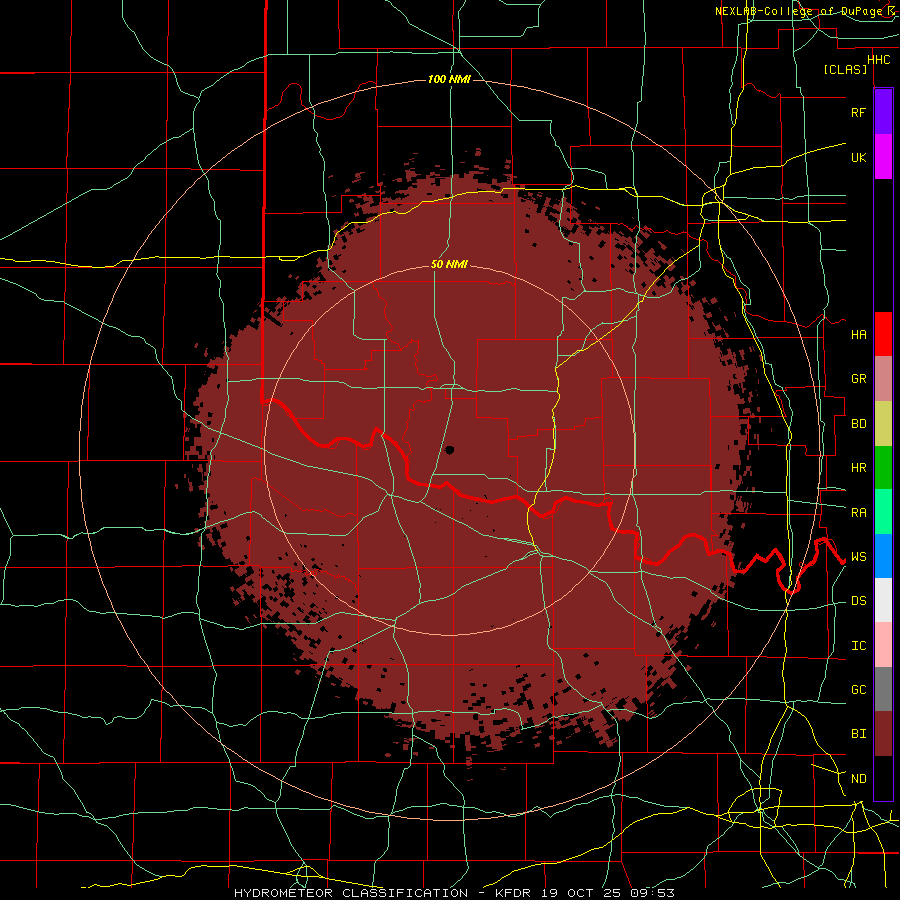
Task: Click the [CLAS] units label
Action: 845,69
